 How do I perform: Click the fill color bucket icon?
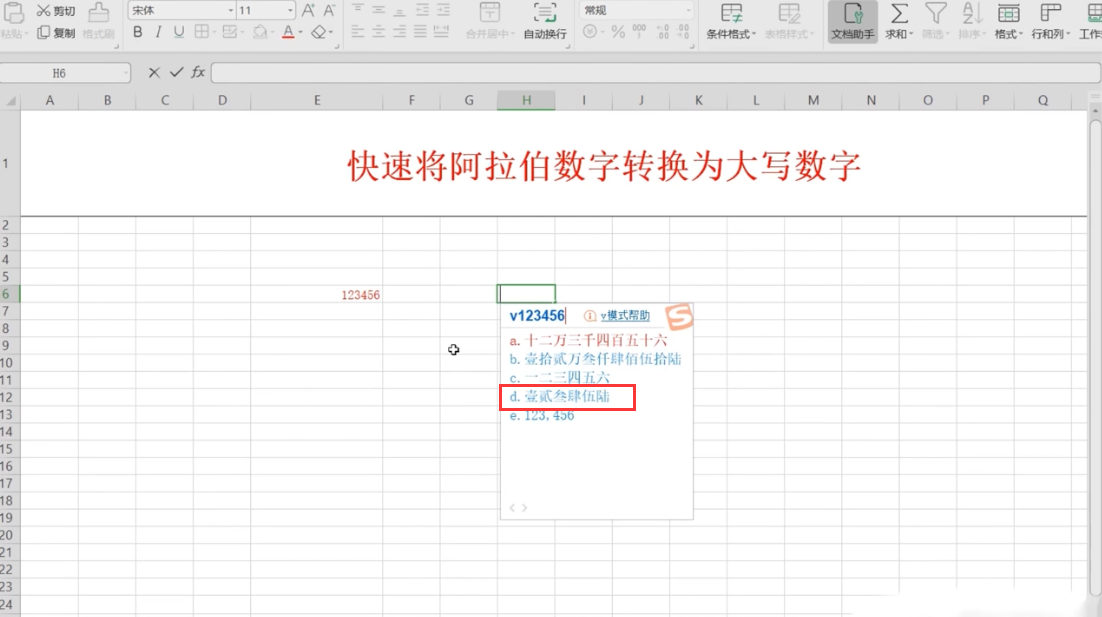click(259, 32)
